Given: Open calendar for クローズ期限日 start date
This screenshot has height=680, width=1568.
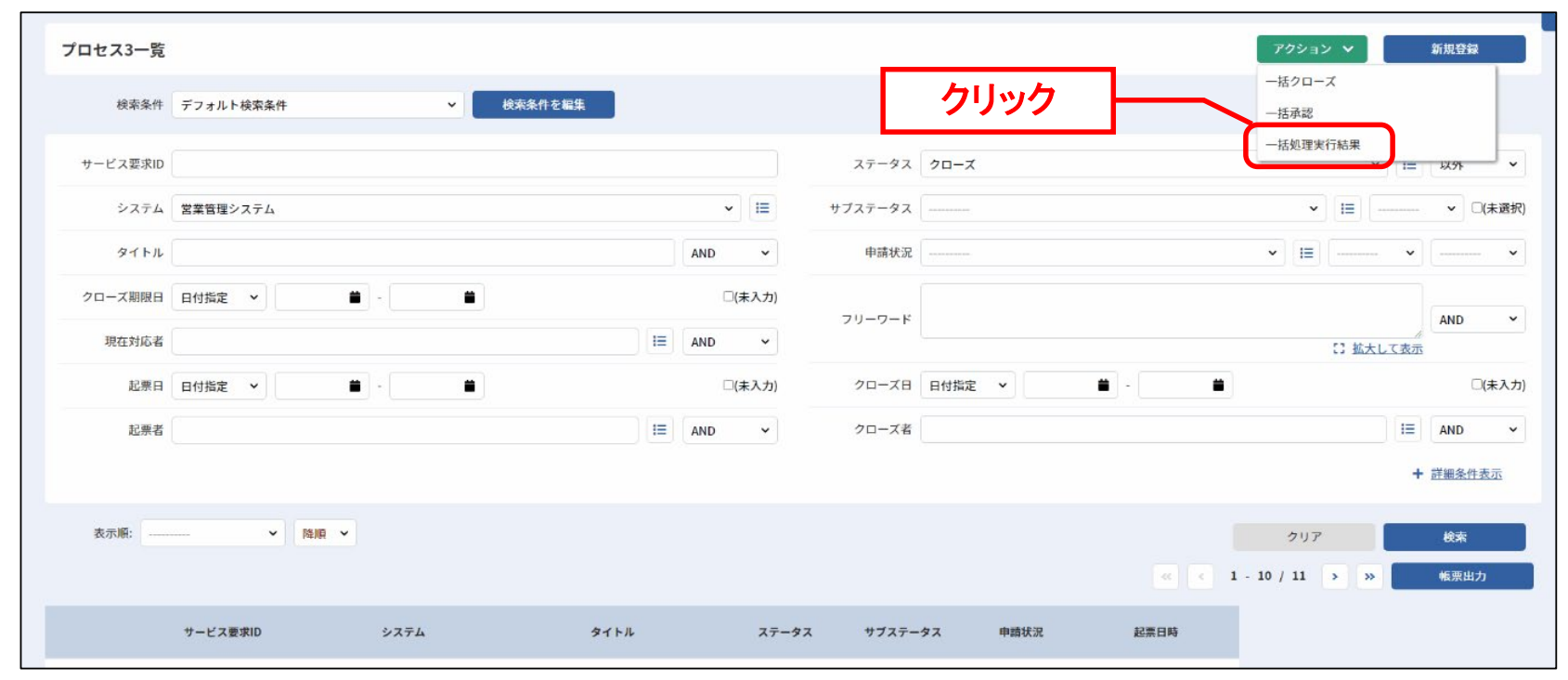Looking at the screenshot, I should 355,297.
